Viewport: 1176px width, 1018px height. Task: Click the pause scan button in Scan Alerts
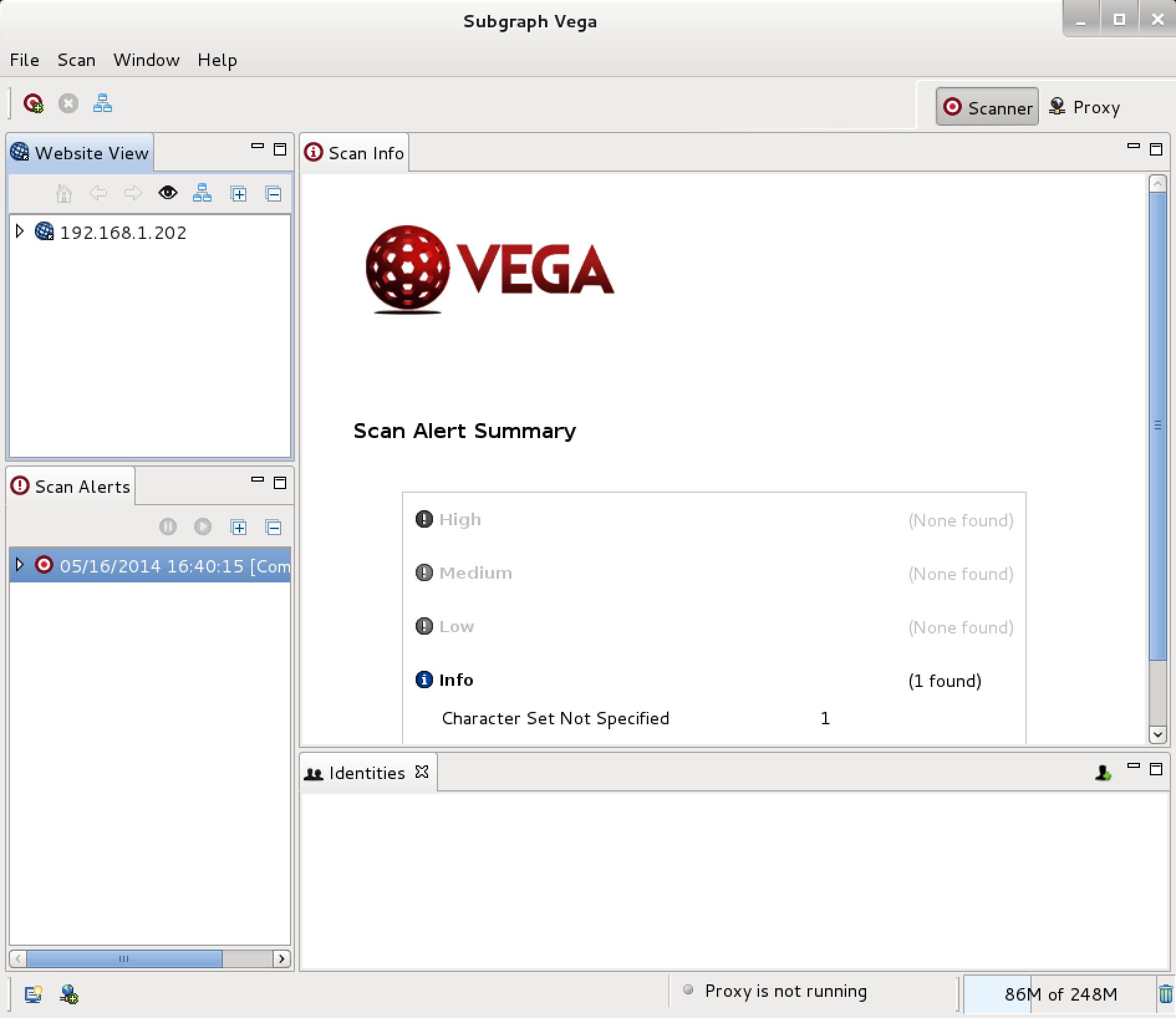point(168,527)
